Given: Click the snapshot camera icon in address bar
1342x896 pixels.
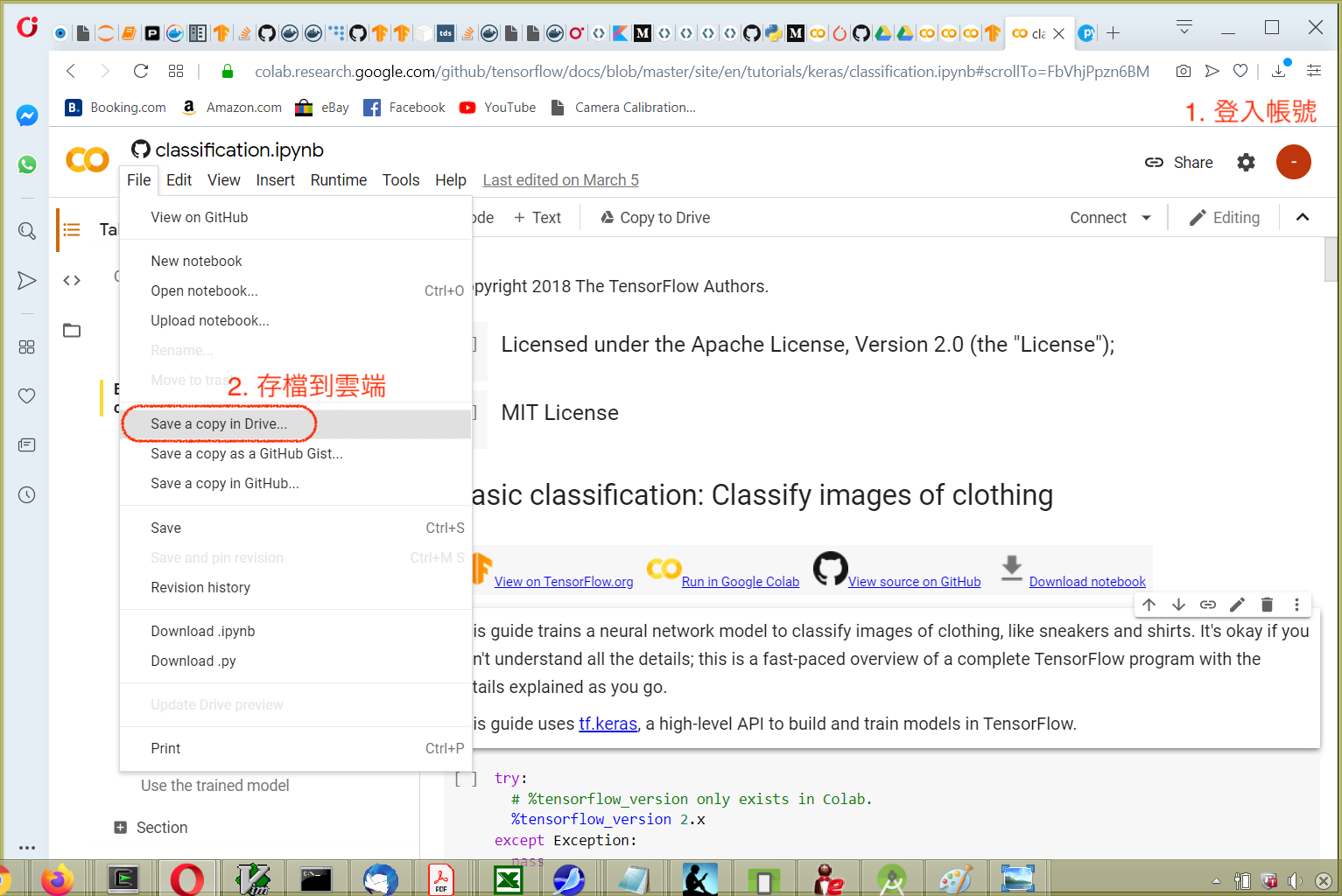Looking at the screenshot, I should point(1184,71).
